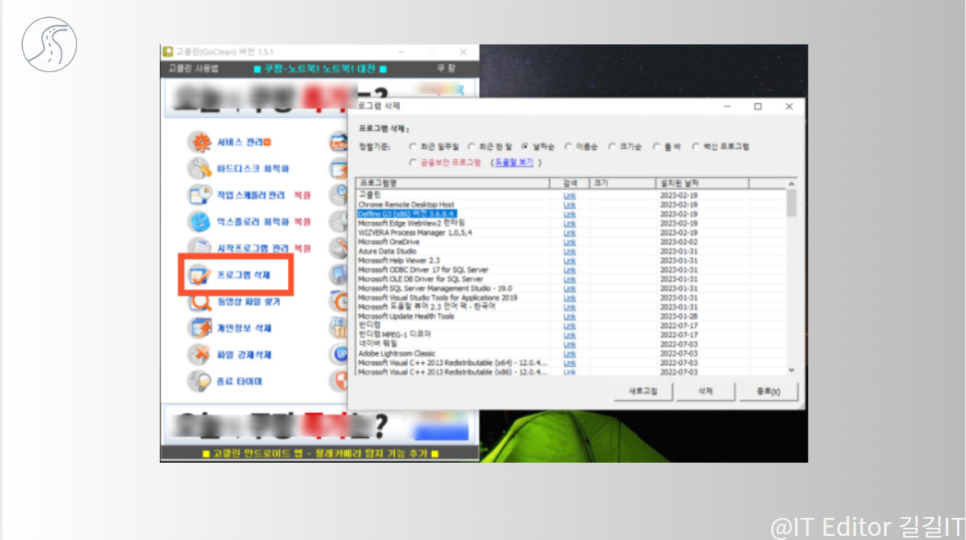This screenshot has height=540, width=966.
Task: Open Link for Microsoft OneDrive row
Action: tap(569, 242)
